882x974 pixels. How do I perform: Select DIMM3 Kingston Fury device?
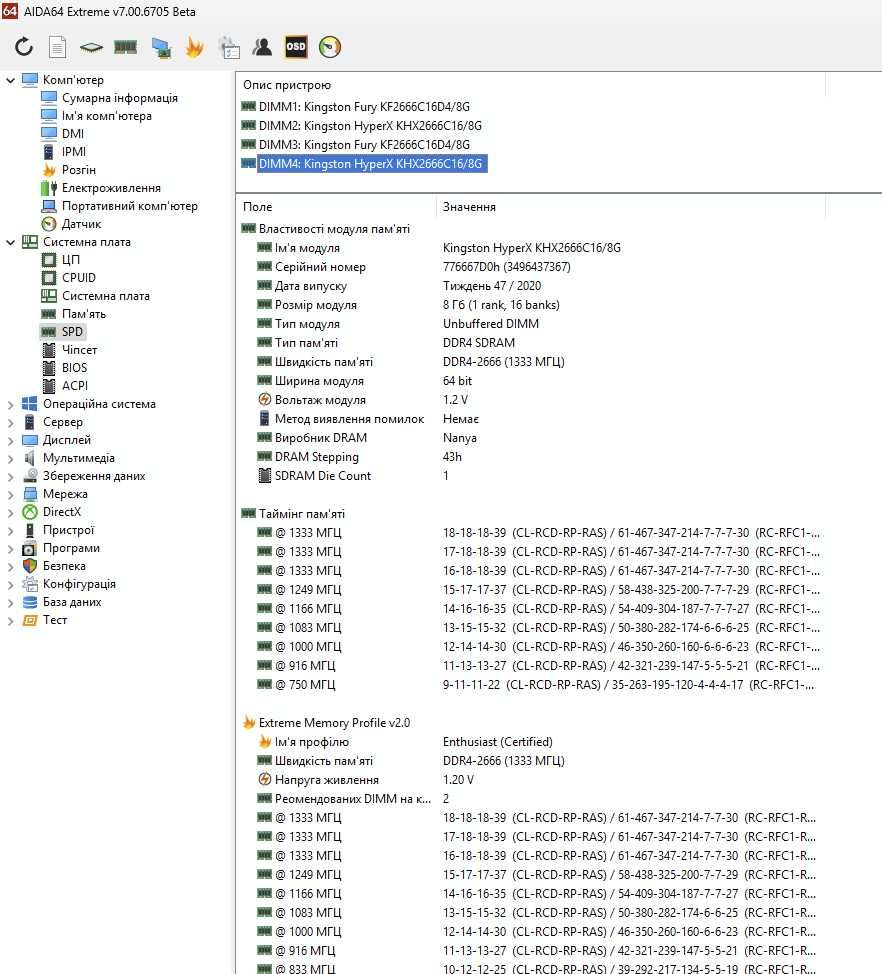(x=364, y=145)
